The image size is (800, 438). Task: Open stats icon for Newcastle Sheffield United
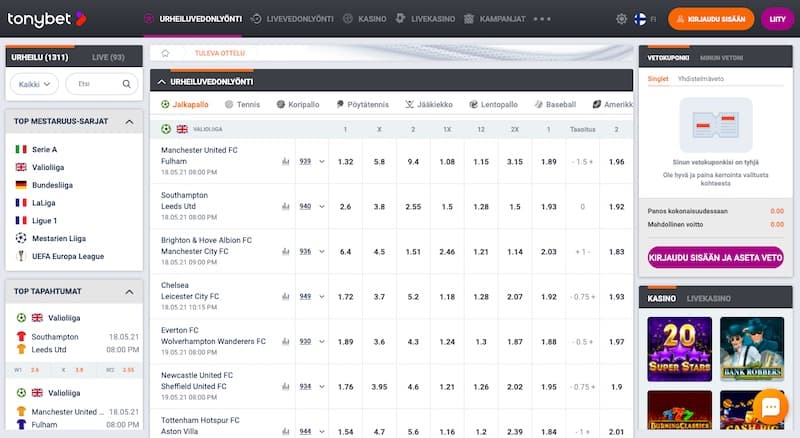[x=286, y=386]
